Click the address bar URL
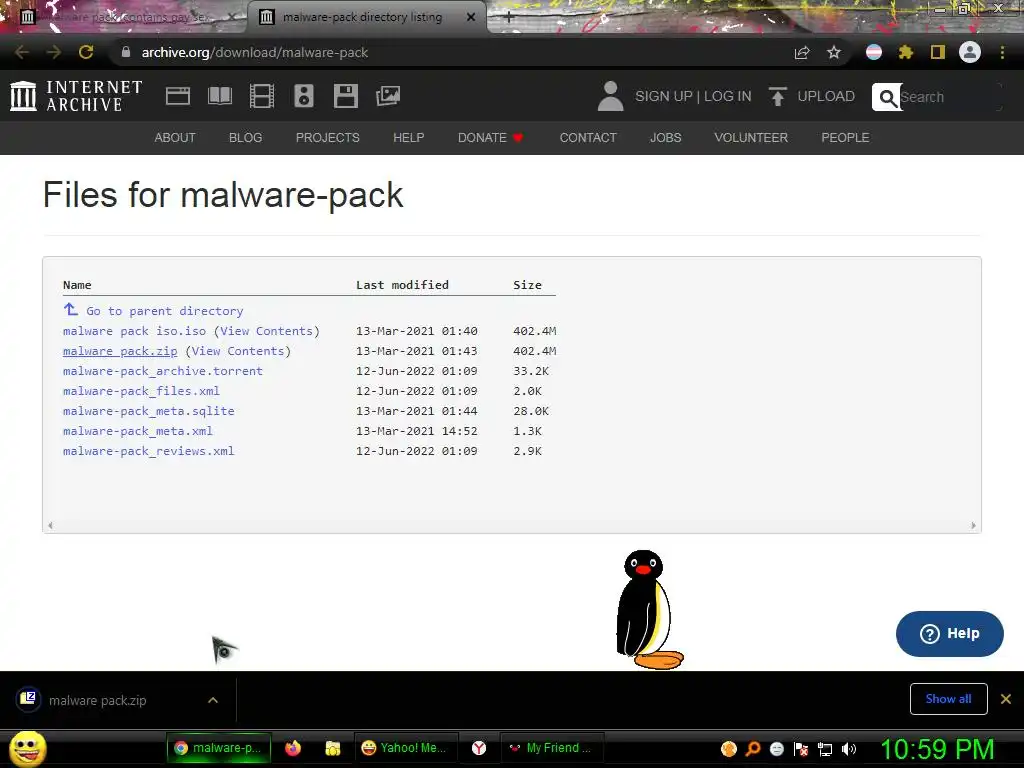The height and width of the screenshot is (768, 1024). click(255, 52)
